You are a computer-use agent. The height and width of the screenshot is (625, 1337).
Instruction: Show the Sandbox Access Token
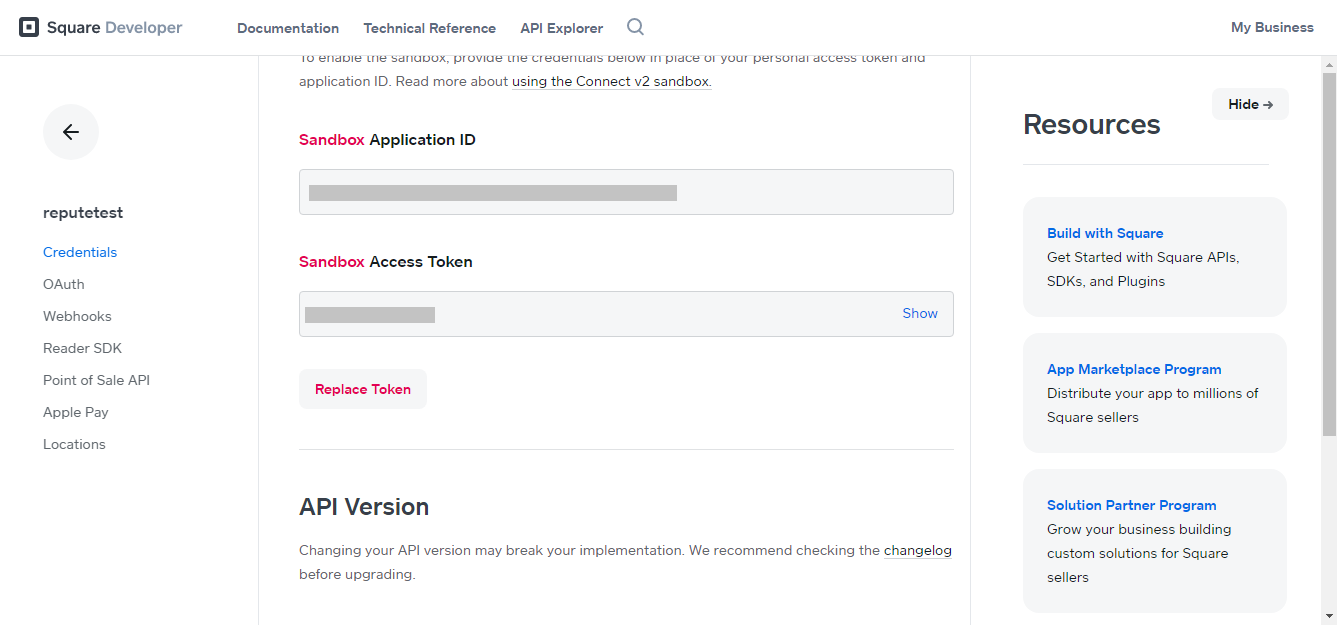point(920,313)
